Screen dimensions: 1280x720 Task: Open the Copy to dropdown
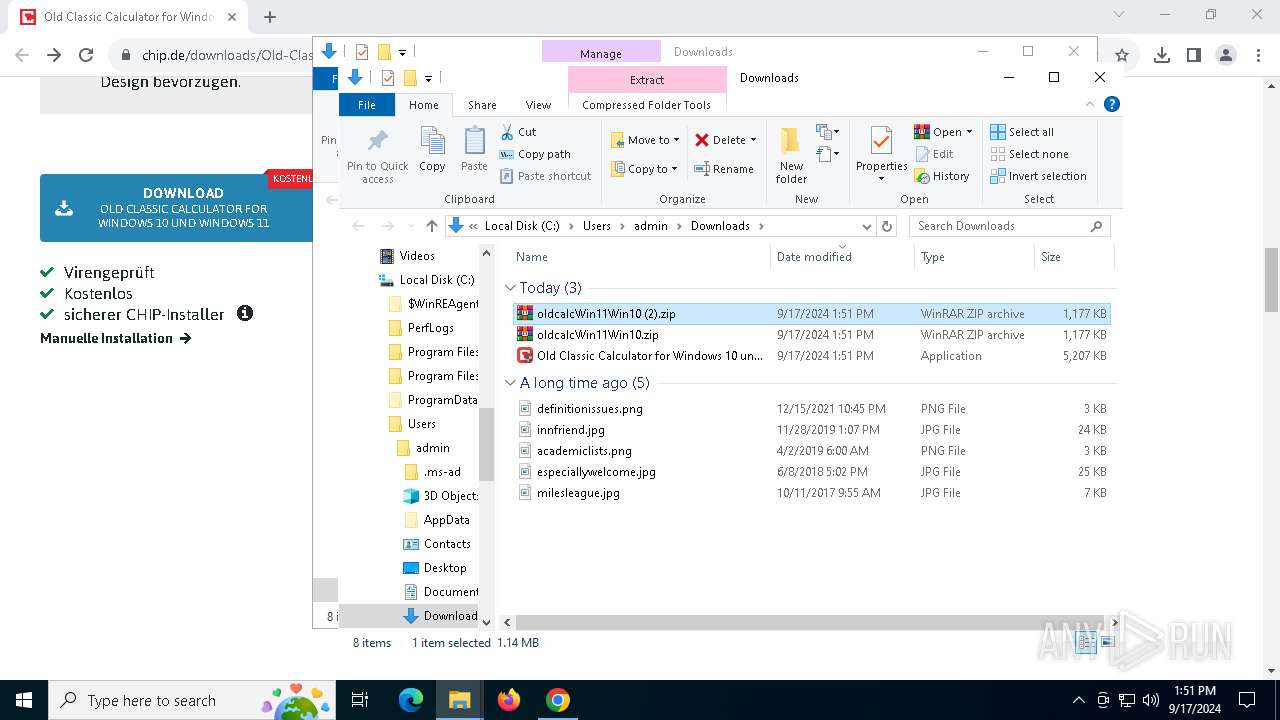[x=645, y=169]
